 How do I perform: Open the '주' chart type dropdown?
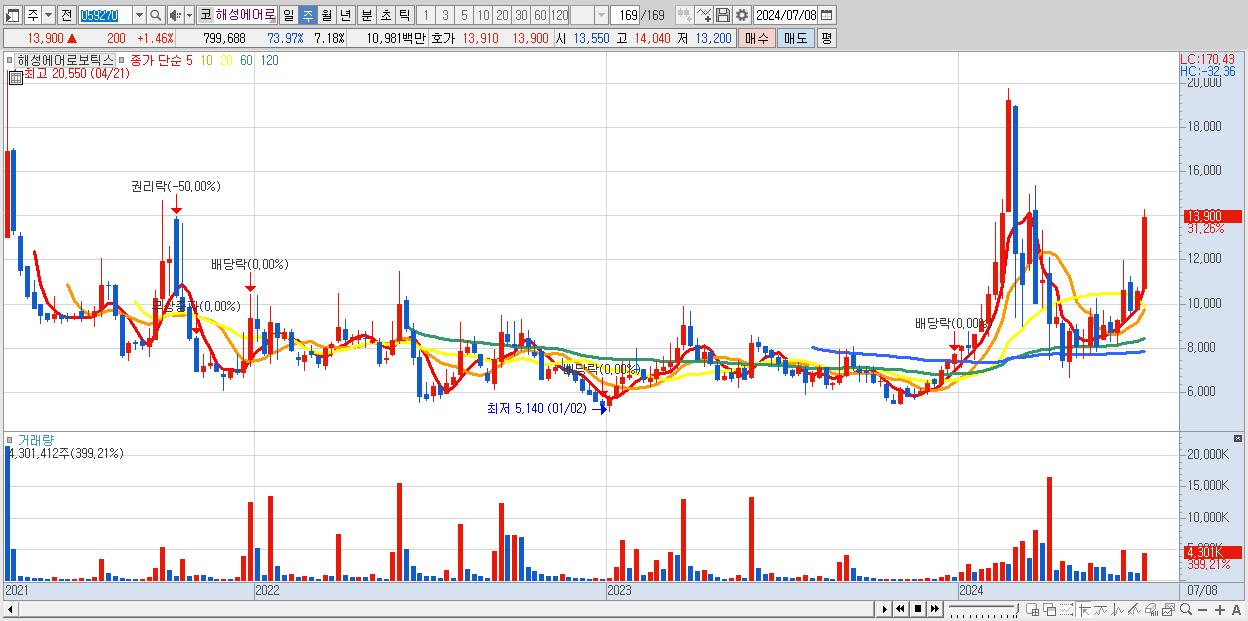49,15
